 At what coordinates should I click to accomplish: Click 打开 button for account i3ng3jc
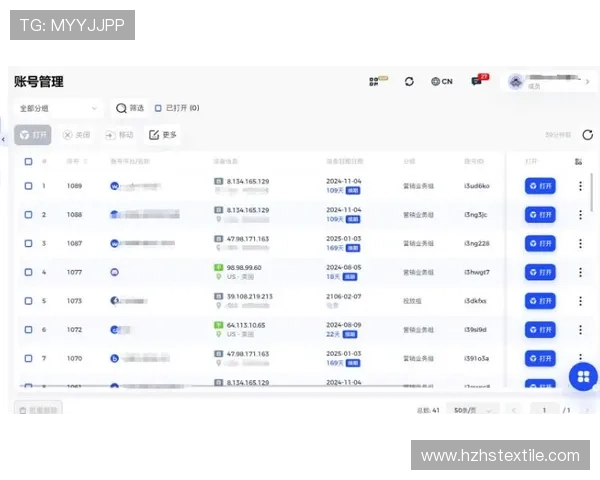tap(540, 215)
